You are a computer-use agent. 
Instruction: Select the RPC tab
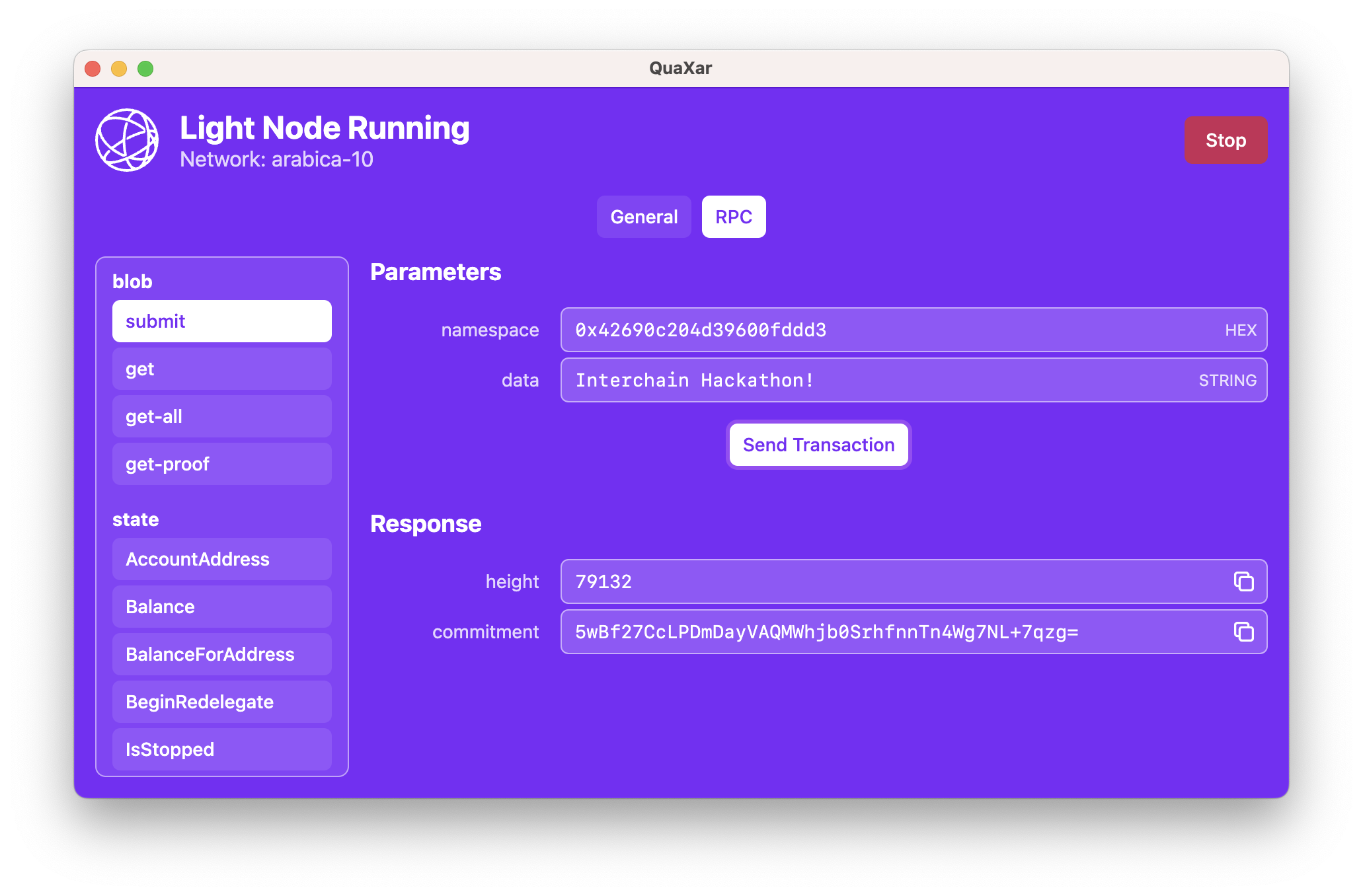point(733,217)
